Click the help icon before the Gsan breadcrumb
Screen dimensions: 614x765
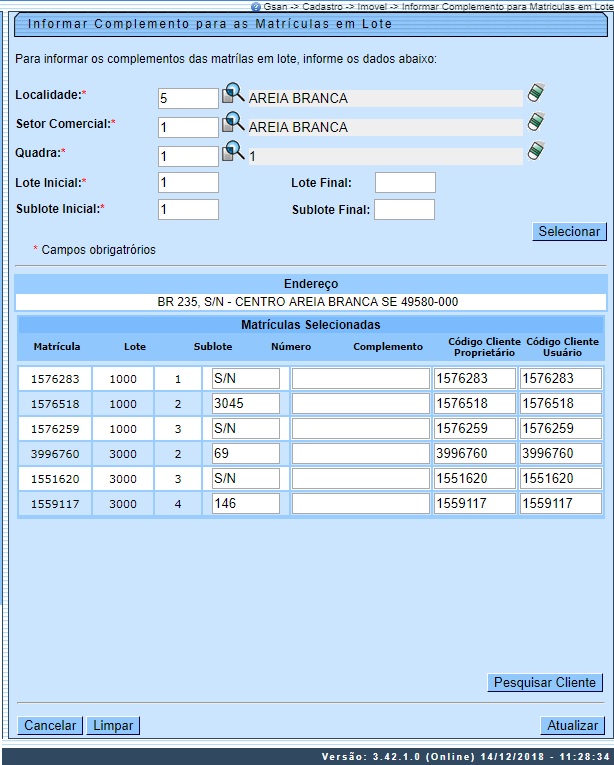point(256,6)
